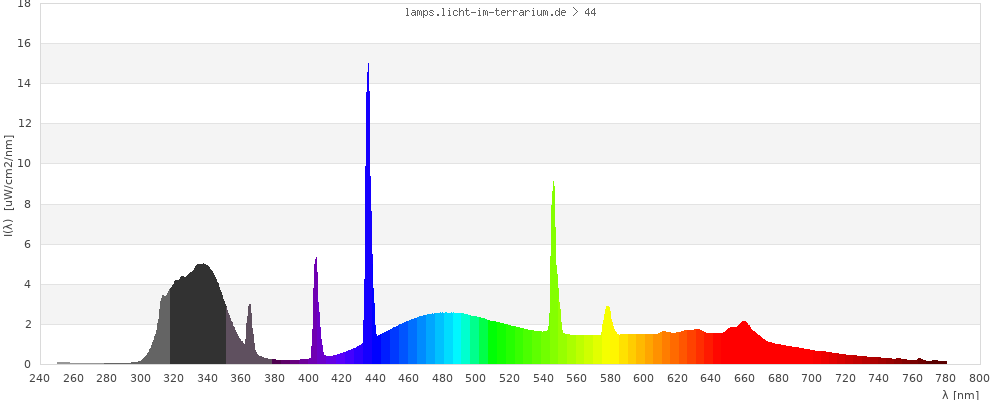
Task: Select the yellow peak near 578 nm
Action: (608, 335)
